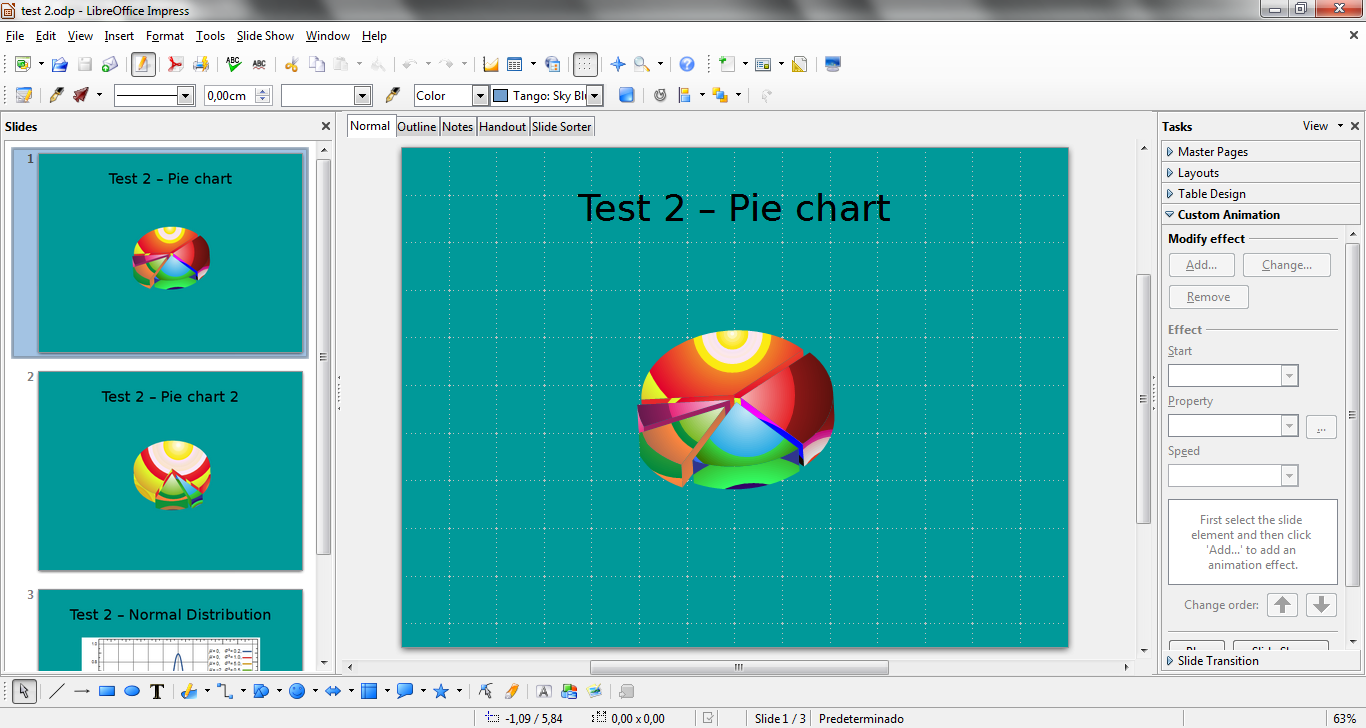Activate the Text tool
Screen dimensions: 1366x728
point(157,691)
